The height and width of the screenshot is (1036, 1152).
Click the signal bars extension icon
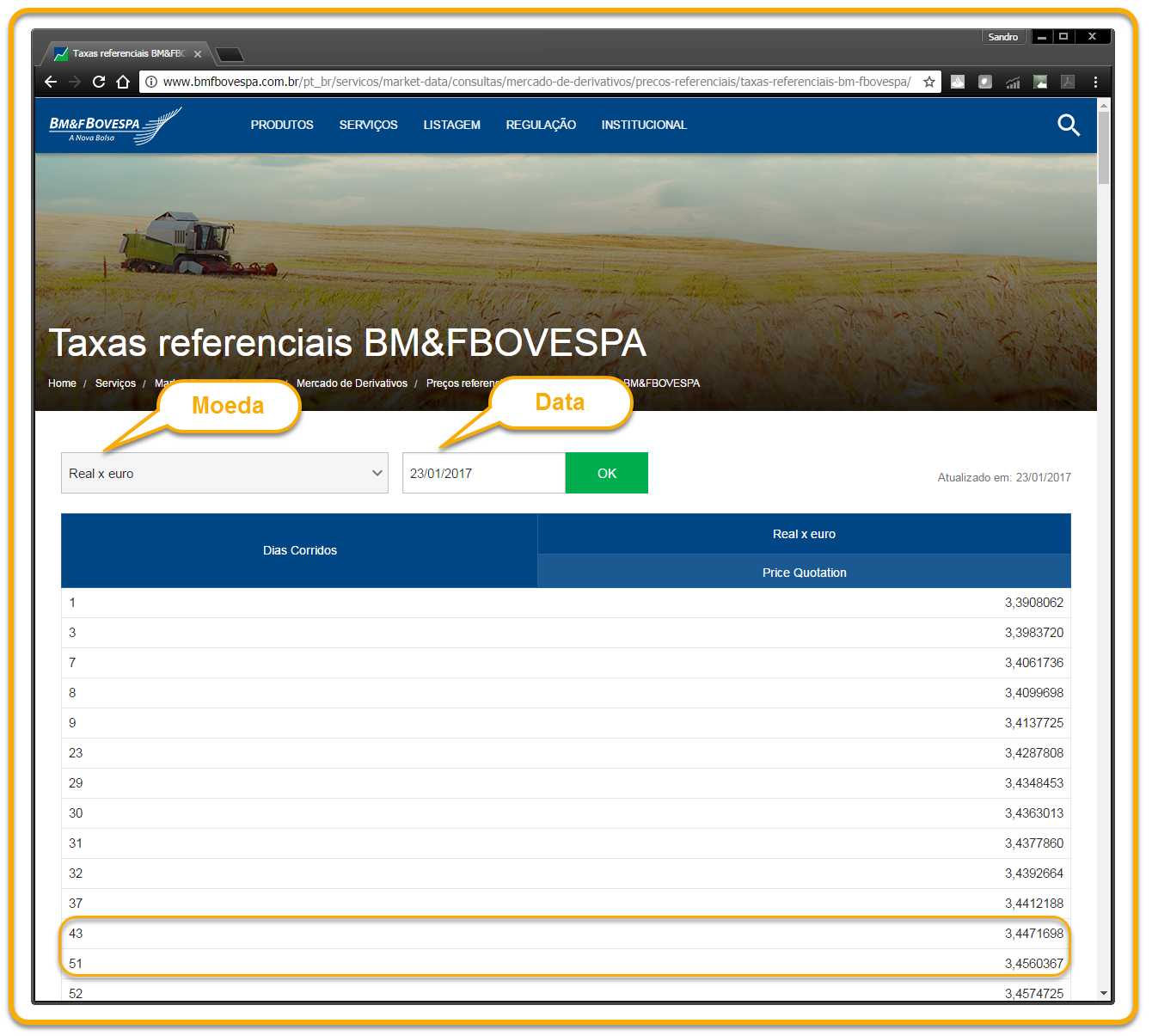[1013, 82]
